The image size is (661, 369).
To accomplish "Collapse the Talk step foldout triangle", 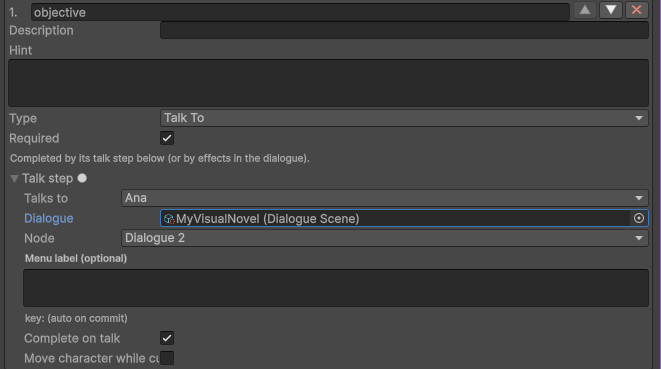I will (x=14, y=178).
